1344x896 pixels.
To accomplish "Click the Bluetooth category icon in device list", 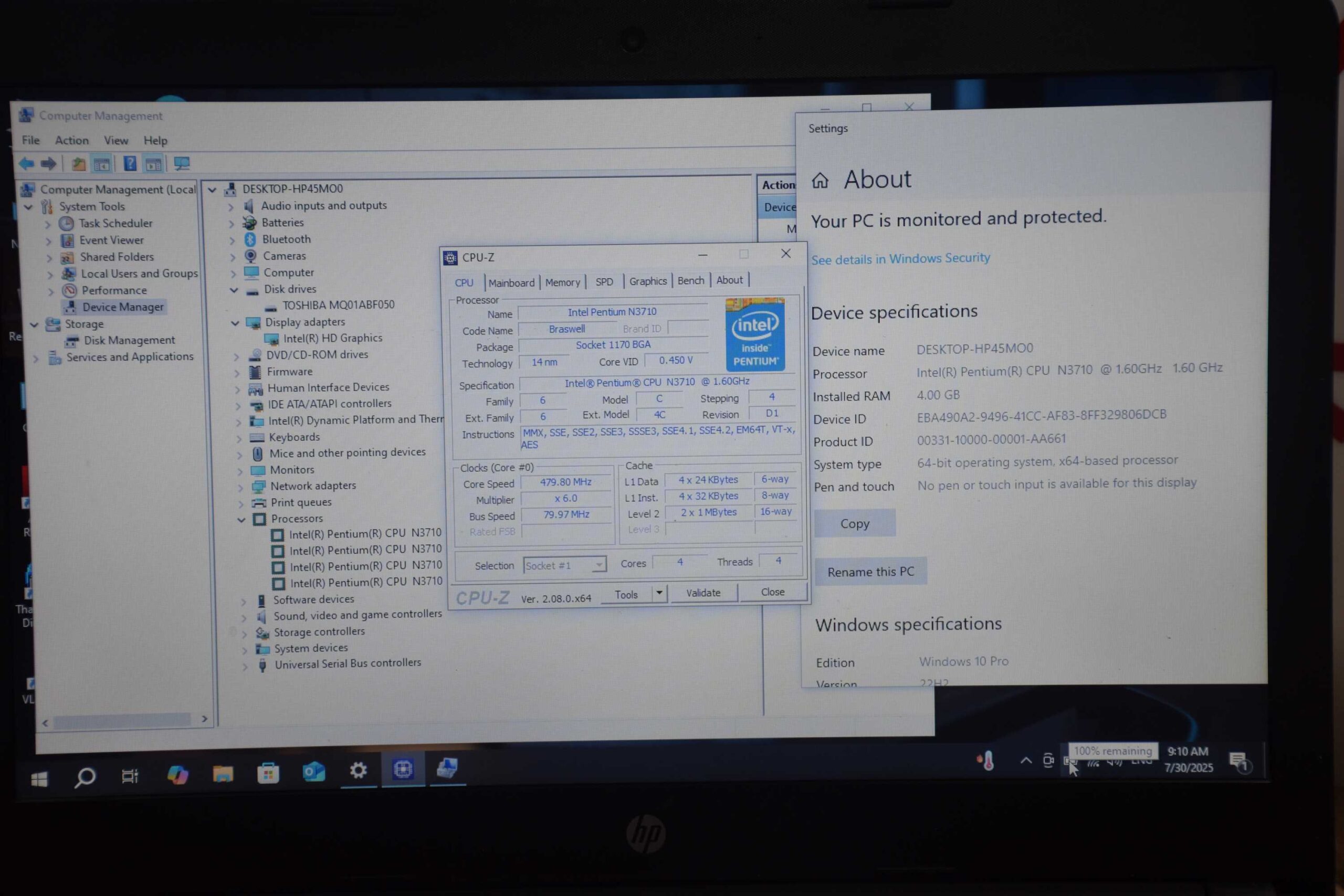I will pos(250,239).
